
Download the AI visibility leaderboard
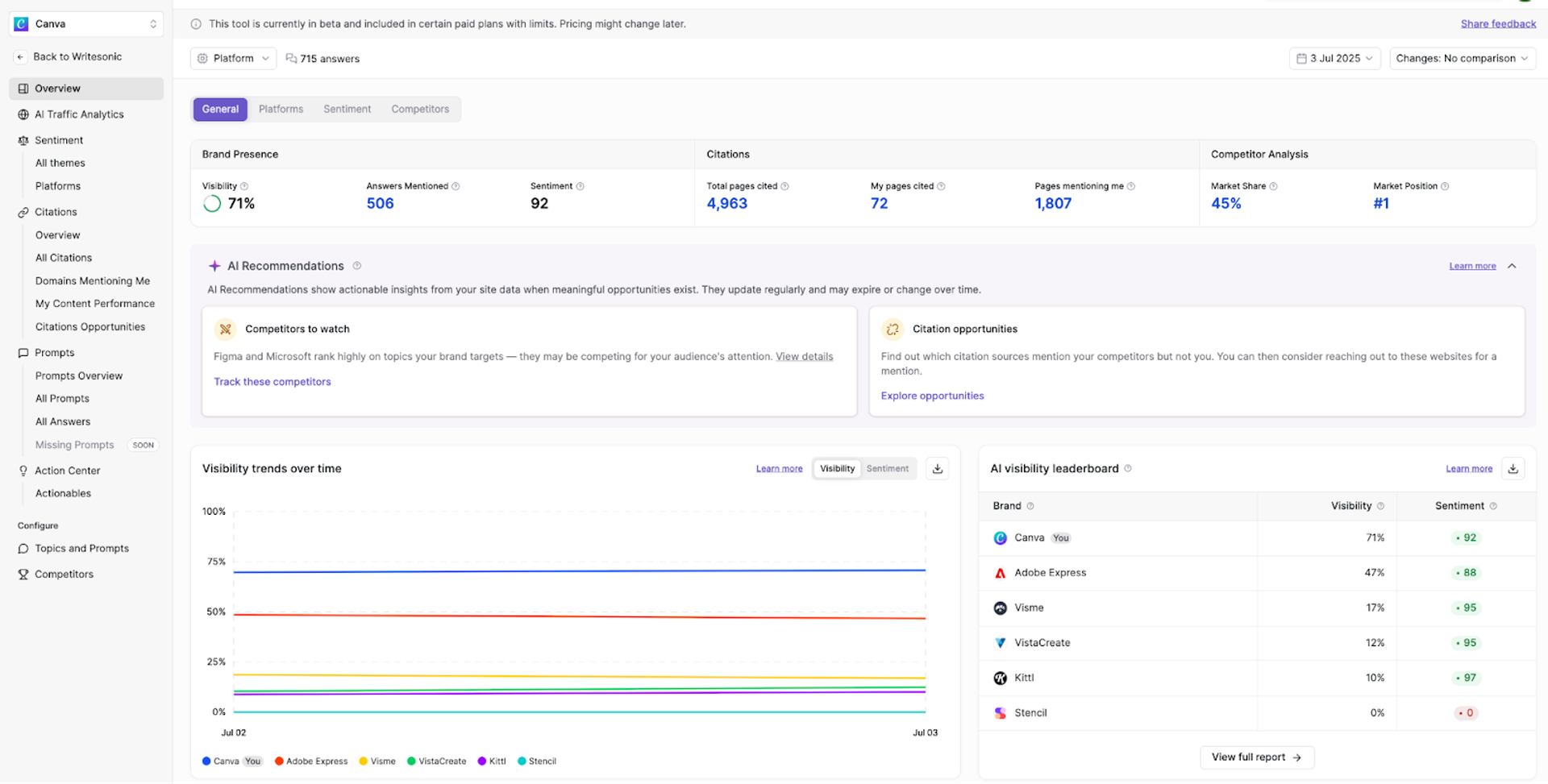pos(1513,469)
